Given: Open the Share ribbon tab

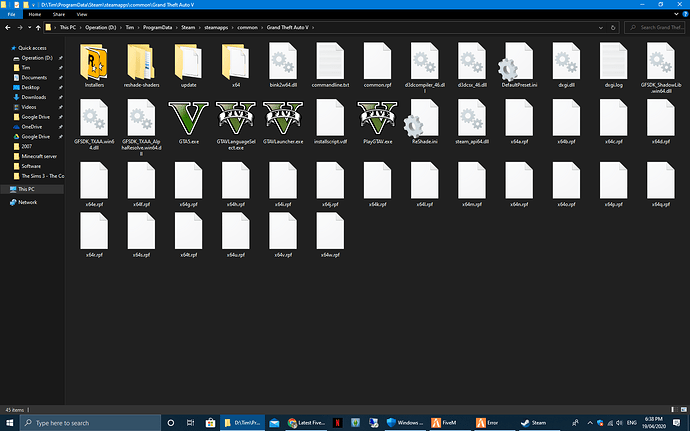Looking at the screenshot, I should coord(59,14).
